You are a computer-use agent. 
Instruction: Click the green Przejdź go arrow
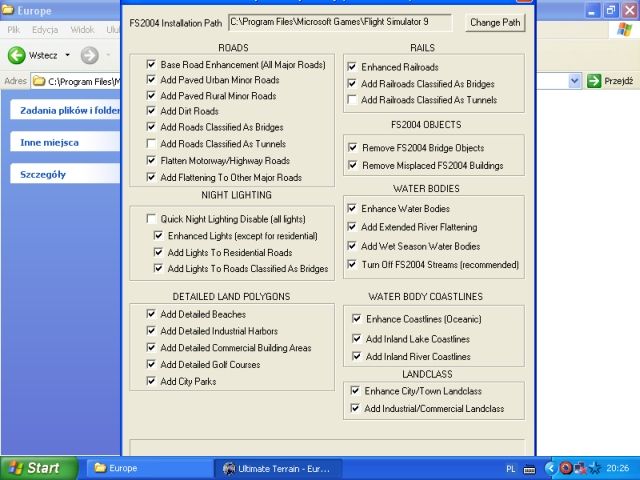point(594,81)
